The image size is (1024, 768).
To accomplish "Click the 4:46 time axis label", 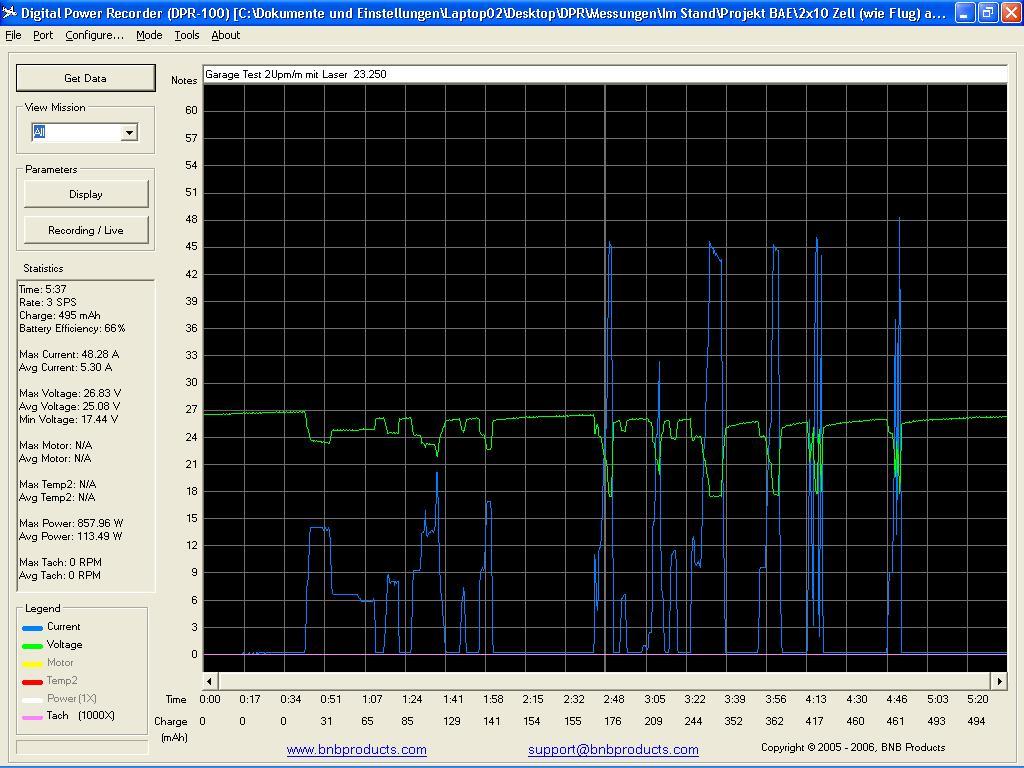I will 897,699.
